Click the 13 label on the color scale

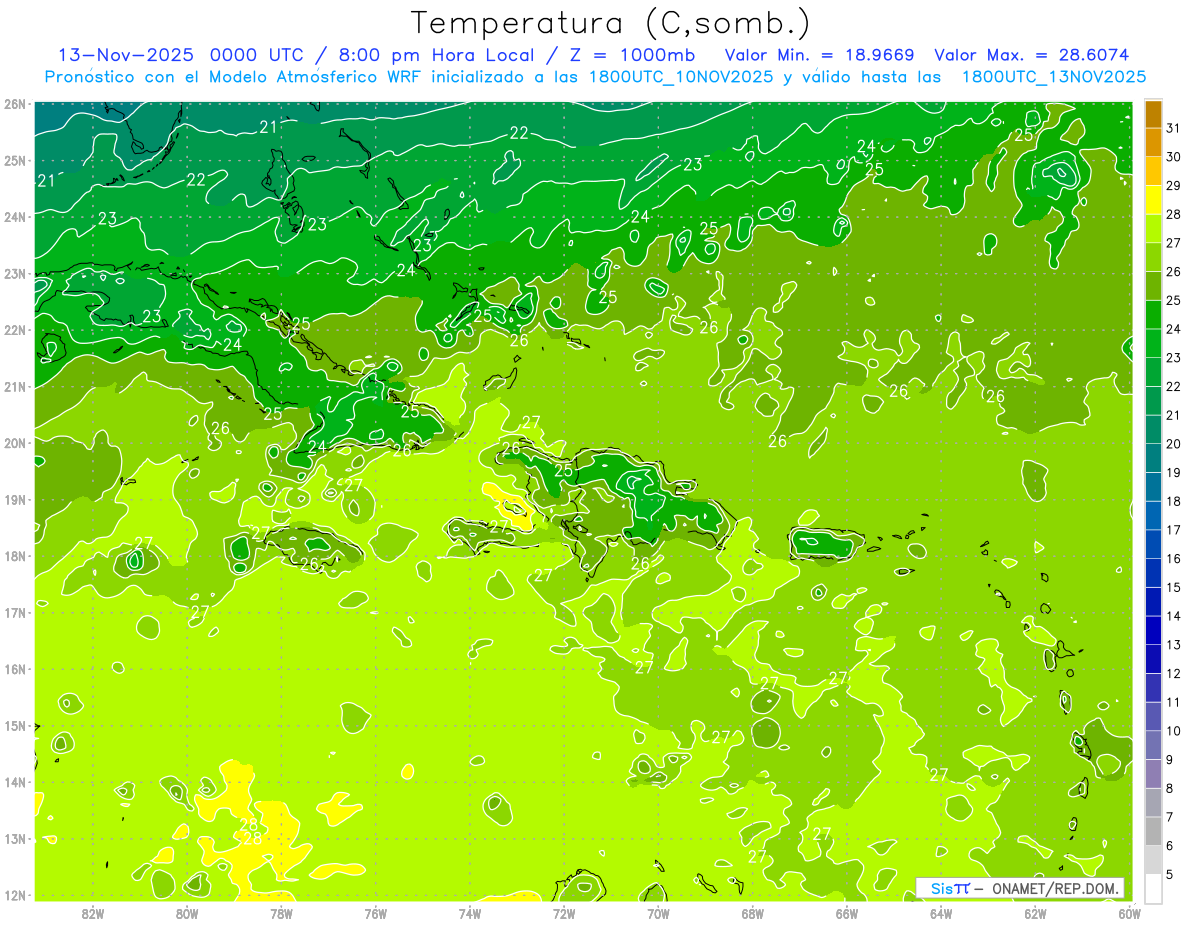(1173, 644)
